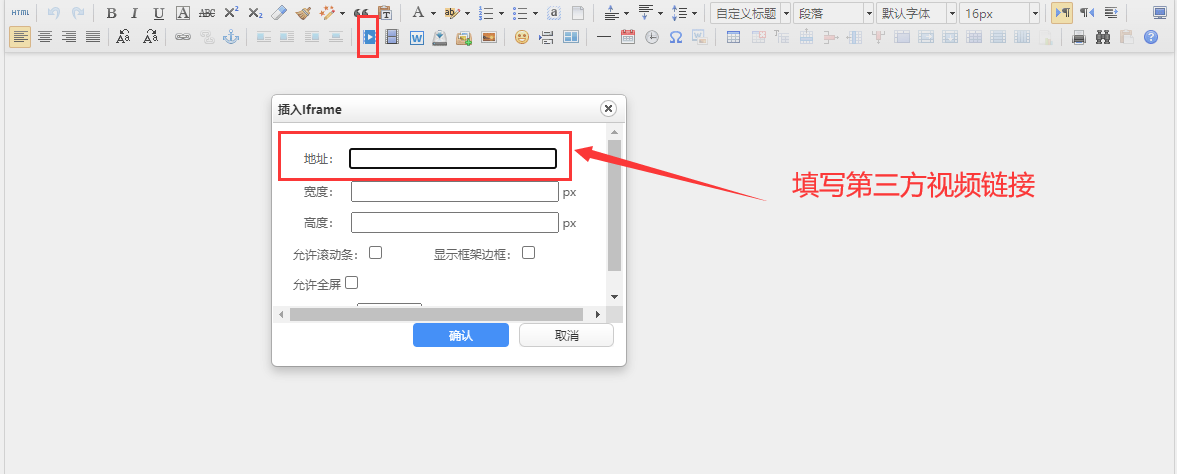Open search and replace binoculars icon
1177x474 pixels.
click(x=1103, y=37)
